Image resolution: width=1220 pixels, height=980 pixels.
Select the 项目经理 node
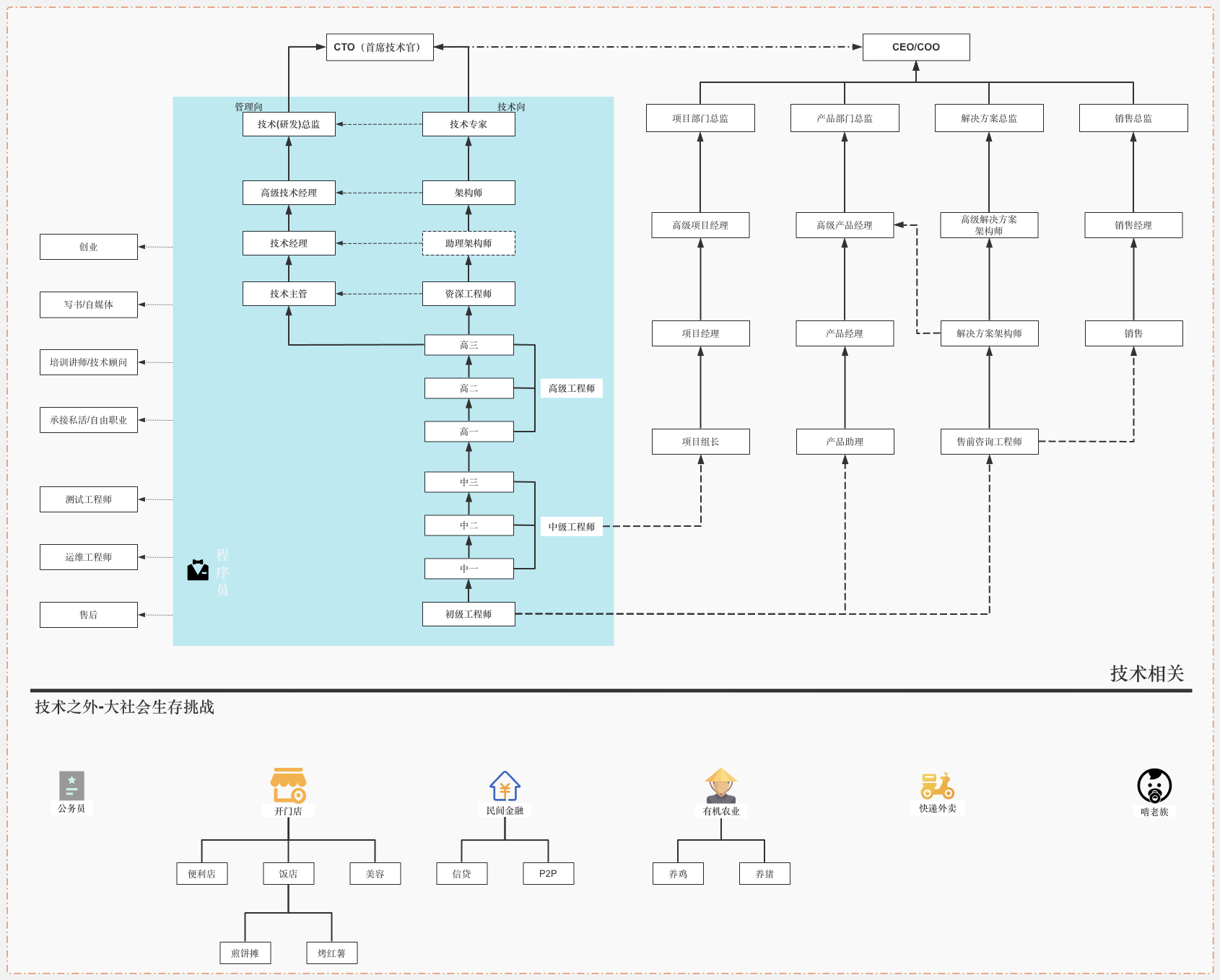[x=700, y=333]
